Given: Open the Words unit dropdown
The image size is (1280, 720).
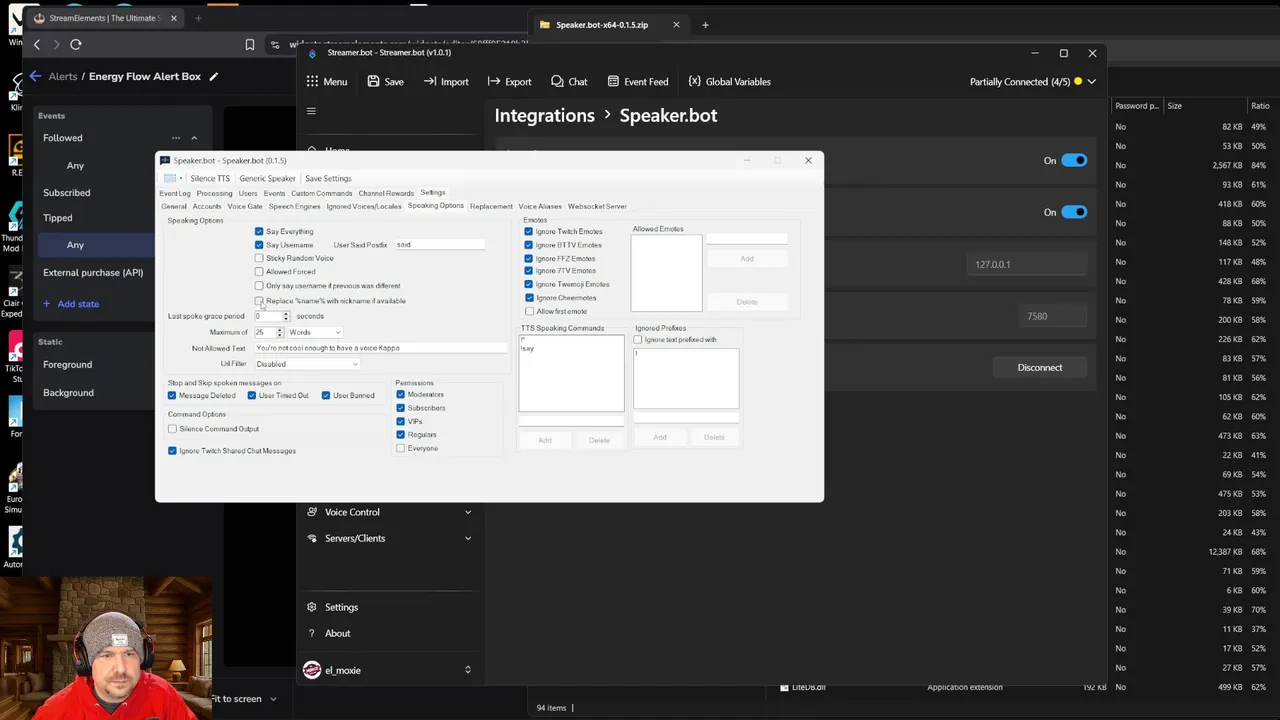Looking at the screenshot, I should [x=315, y=332].
